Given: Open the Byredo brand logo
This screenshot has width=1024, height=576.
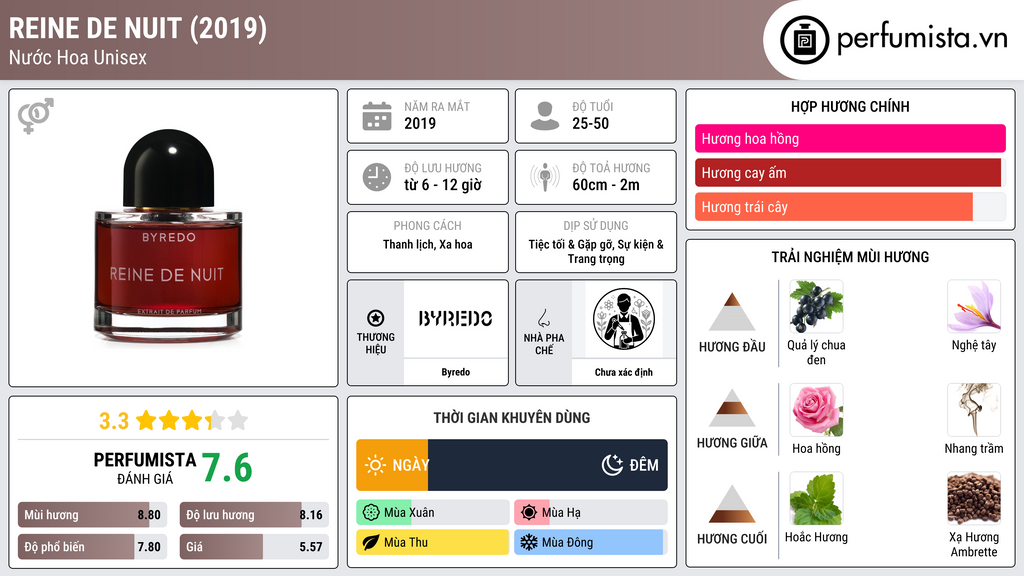Looking at the screenshot, I should click(455, 319).
